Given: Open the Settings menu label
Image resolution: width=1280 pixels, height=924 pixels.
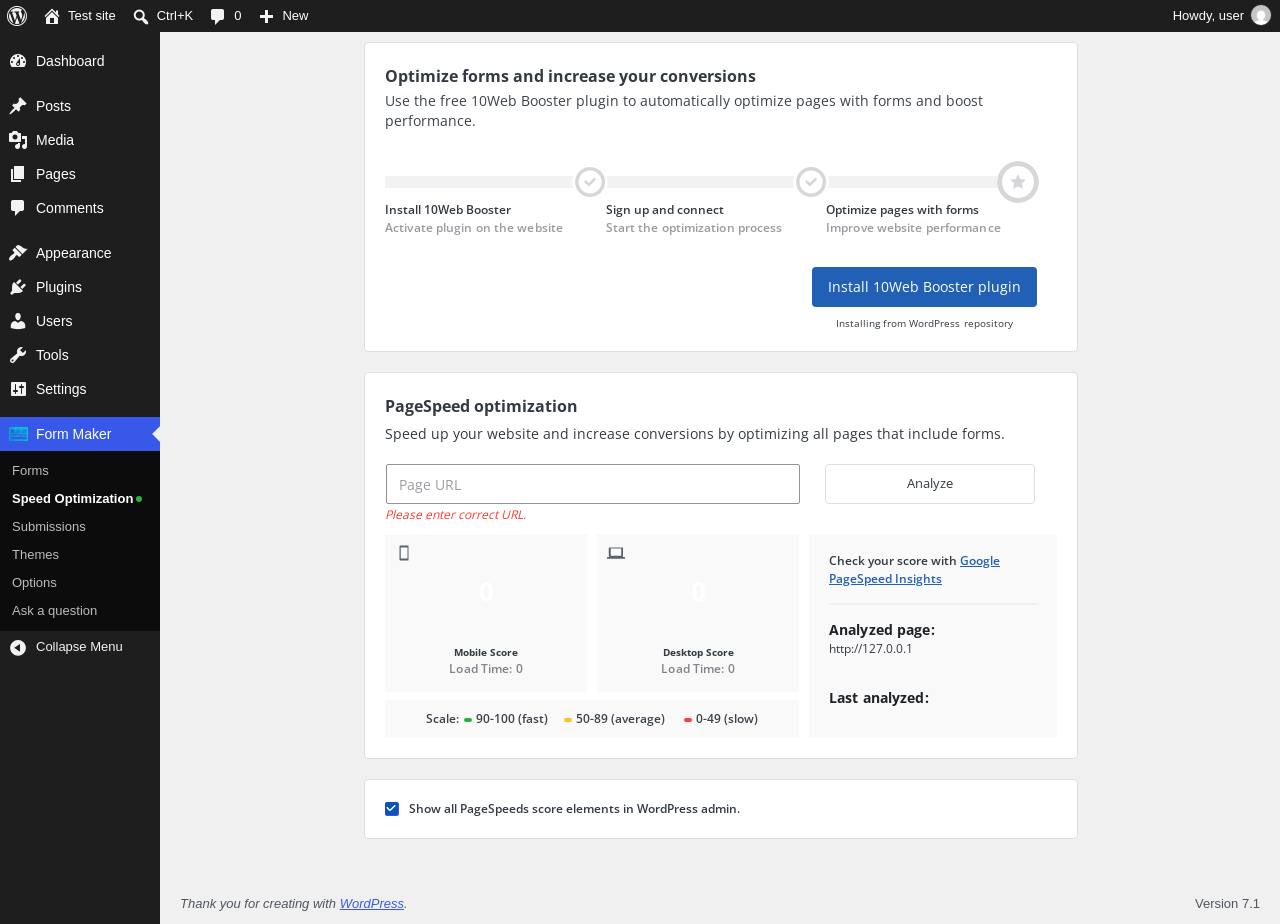Looking at the screenshot, I should [61, 389].
